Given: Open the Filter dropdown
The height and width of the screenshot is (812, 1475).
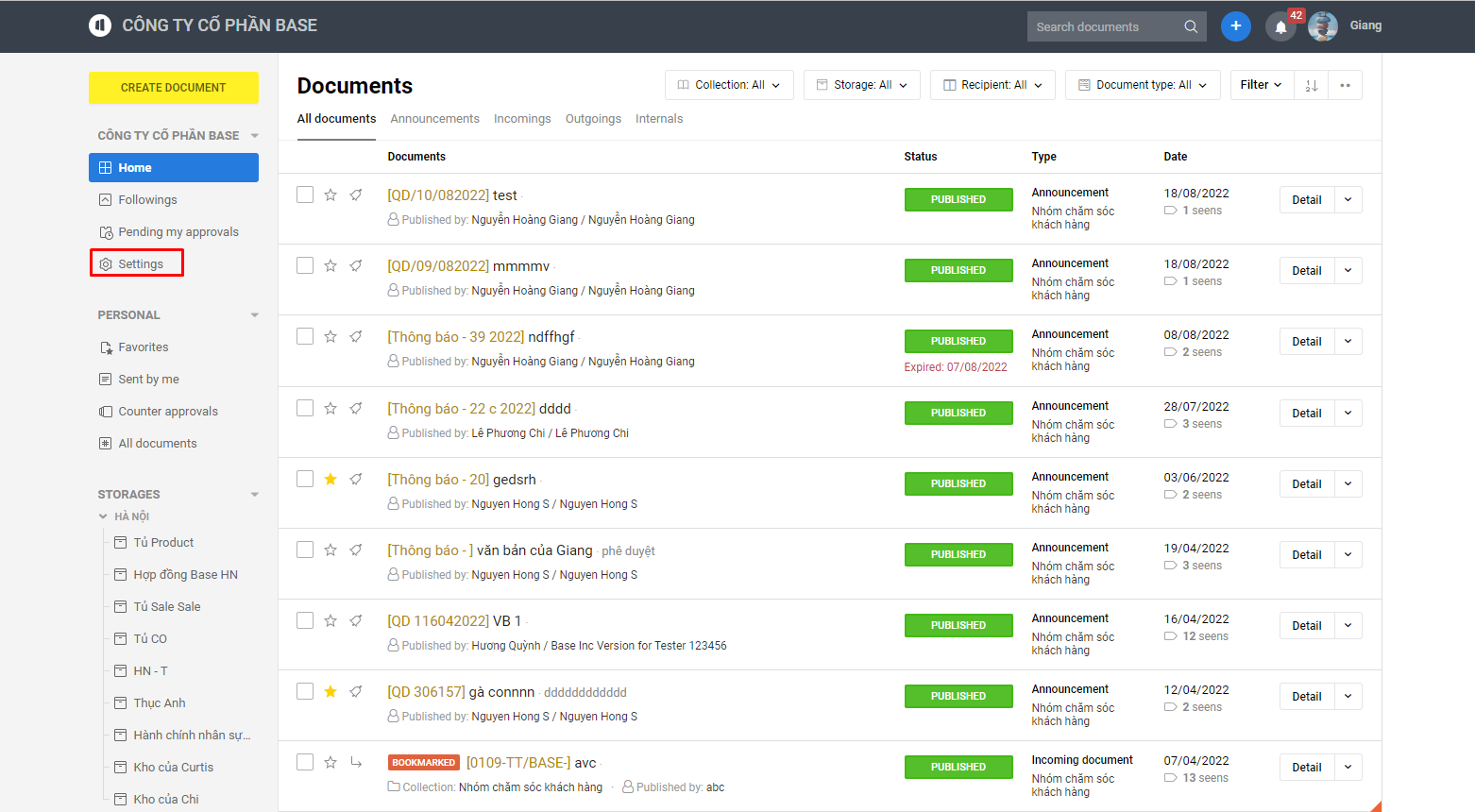Looking at the screenshot, I should [x=1262, y=85].
